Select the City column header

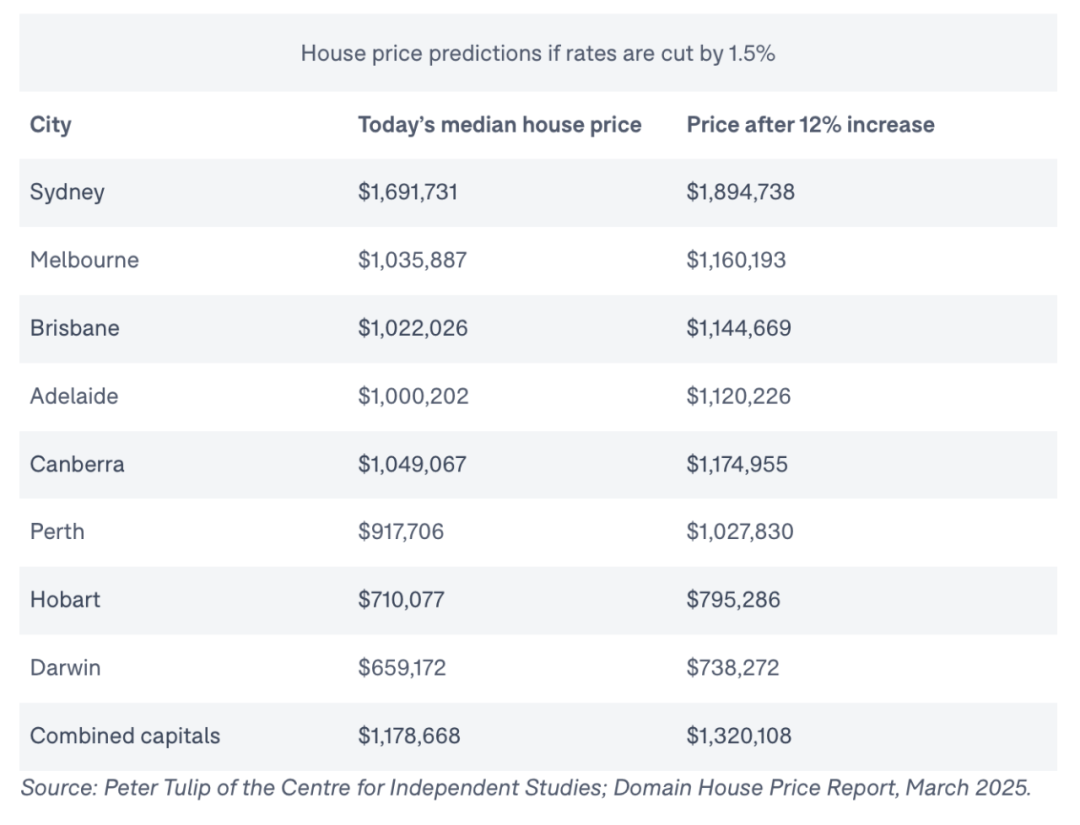(x=50, y=125)
